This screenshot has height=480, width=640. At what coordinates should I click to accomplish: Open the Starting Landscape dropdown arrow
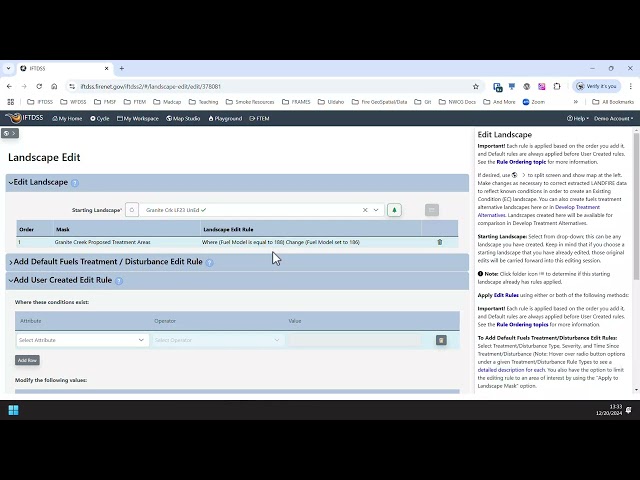point(377,210)
